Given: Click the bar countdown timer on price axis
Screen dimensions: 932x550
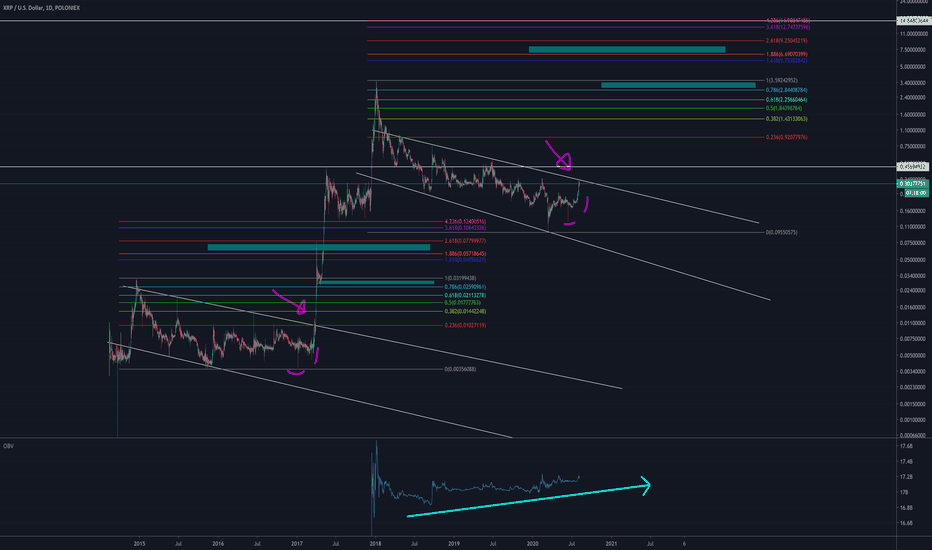Looking at the screenshot, I should pyautogui.click(x=917, y=193).
